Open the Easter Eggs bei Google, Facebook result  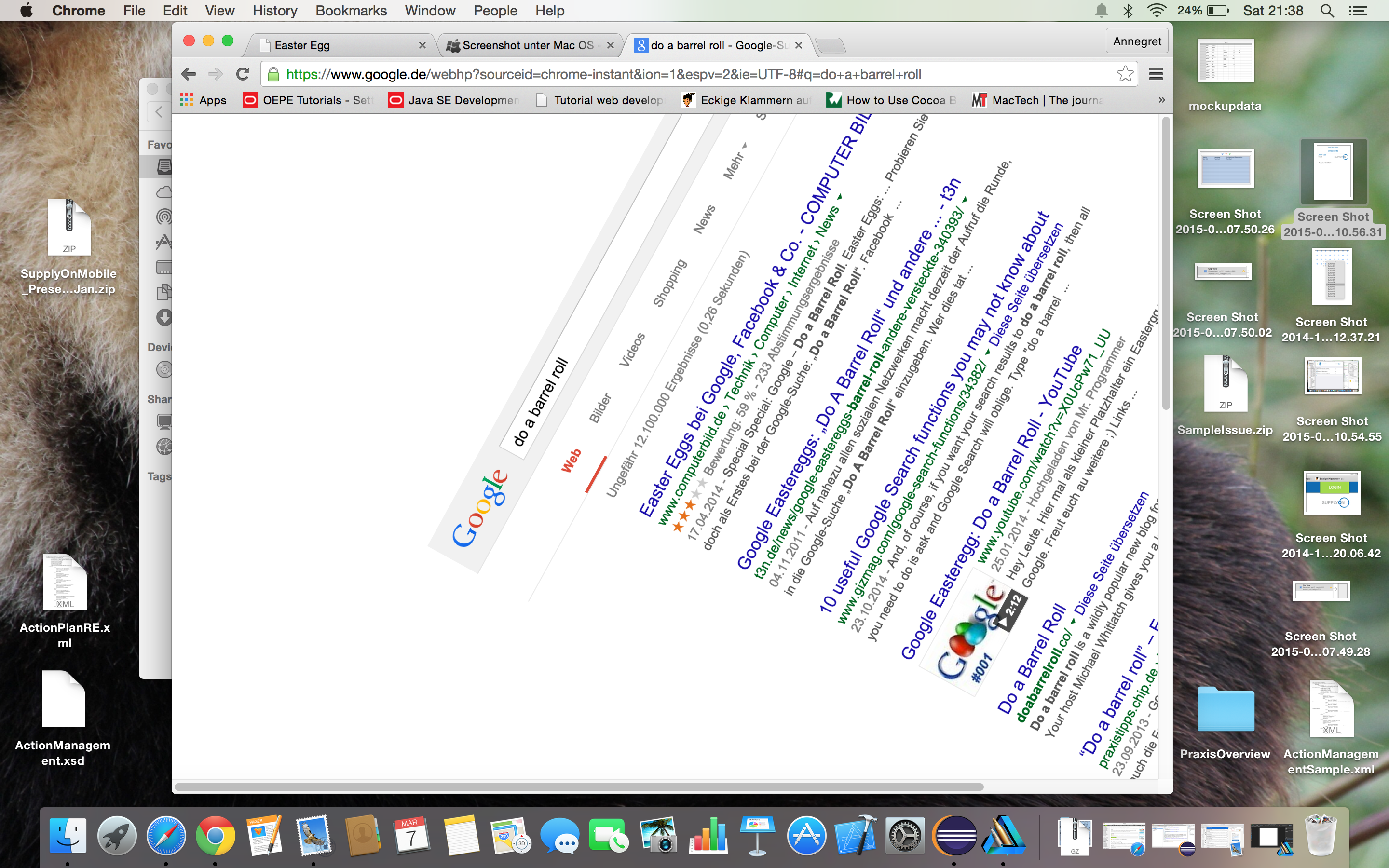tap(755, 314)
